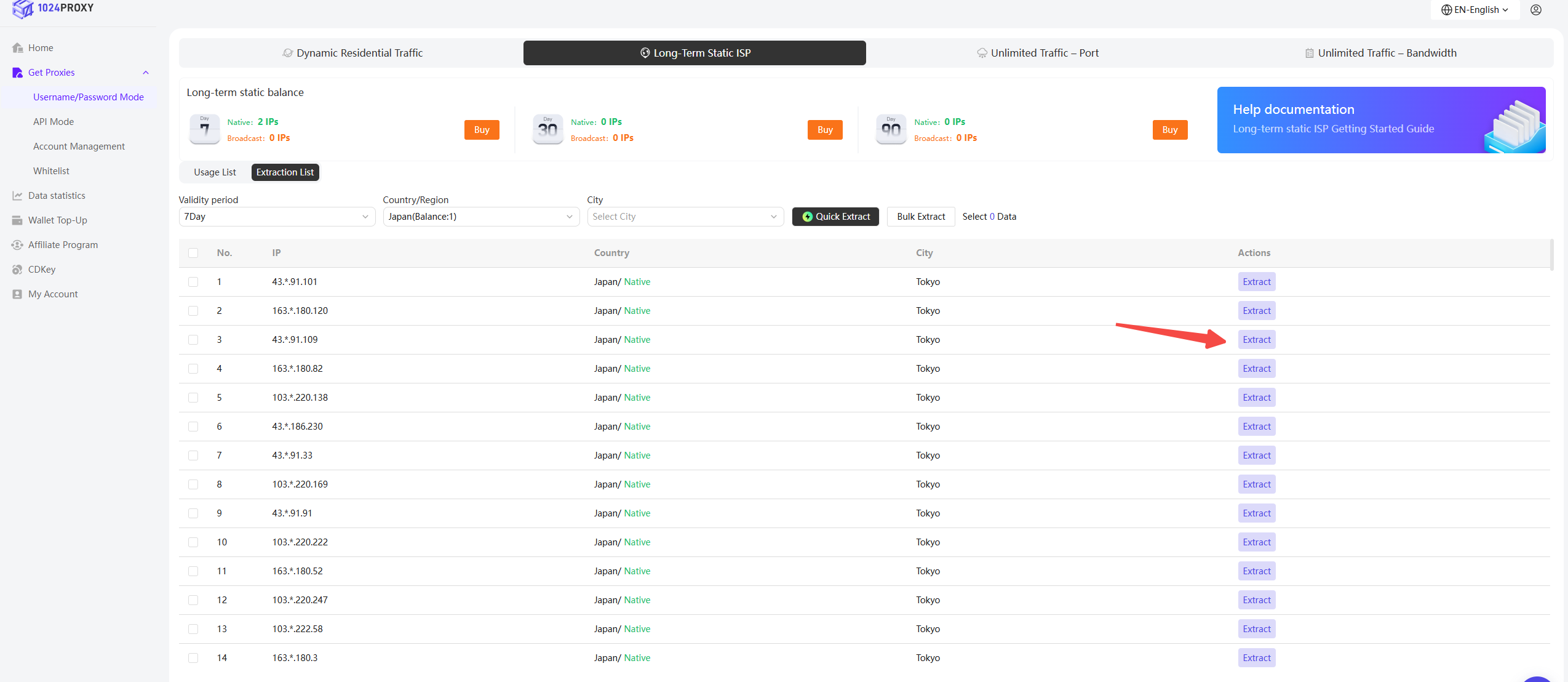Click the 1024PROXY logo

point(53,9)
